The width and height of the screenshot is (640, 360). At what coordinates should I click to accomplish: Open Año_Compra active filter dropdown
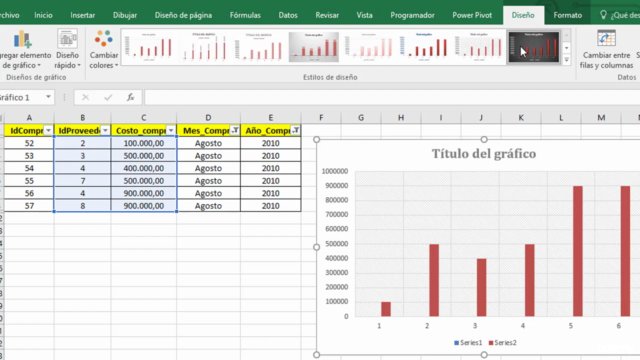point(296,130)
